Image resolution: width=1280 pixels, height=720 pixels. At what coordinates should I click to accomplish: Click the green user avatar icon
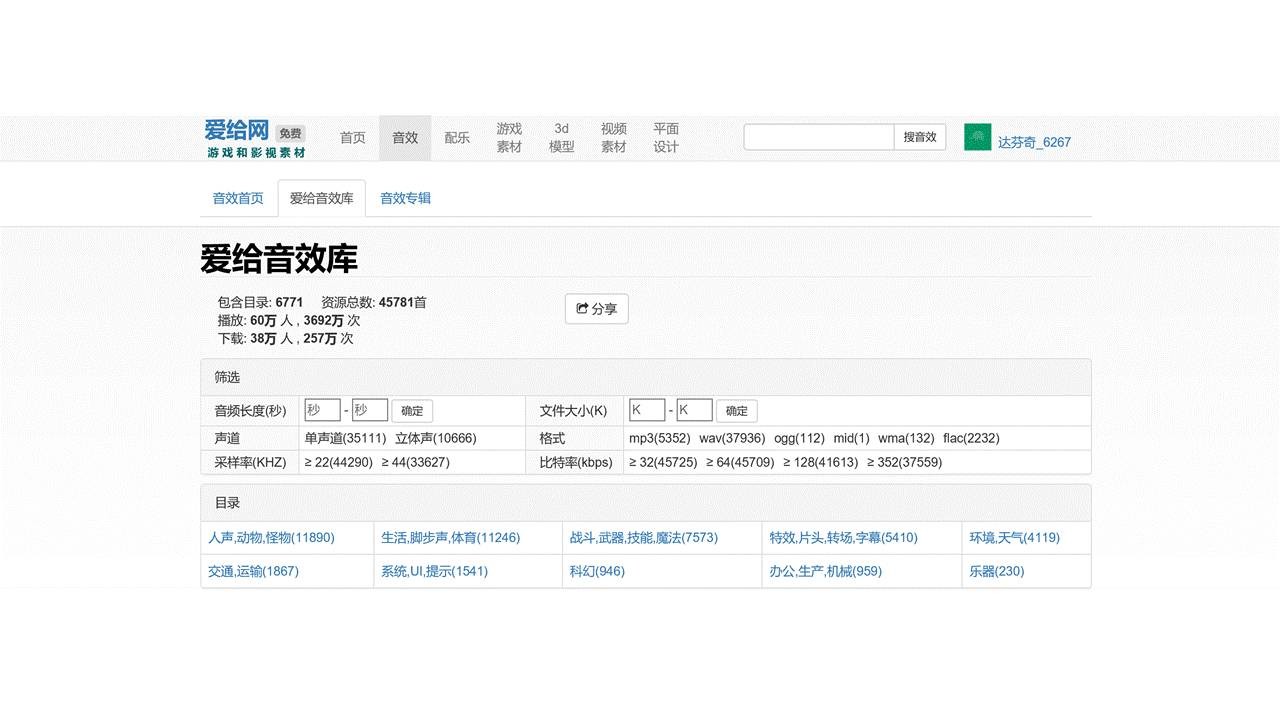(977, 138)
